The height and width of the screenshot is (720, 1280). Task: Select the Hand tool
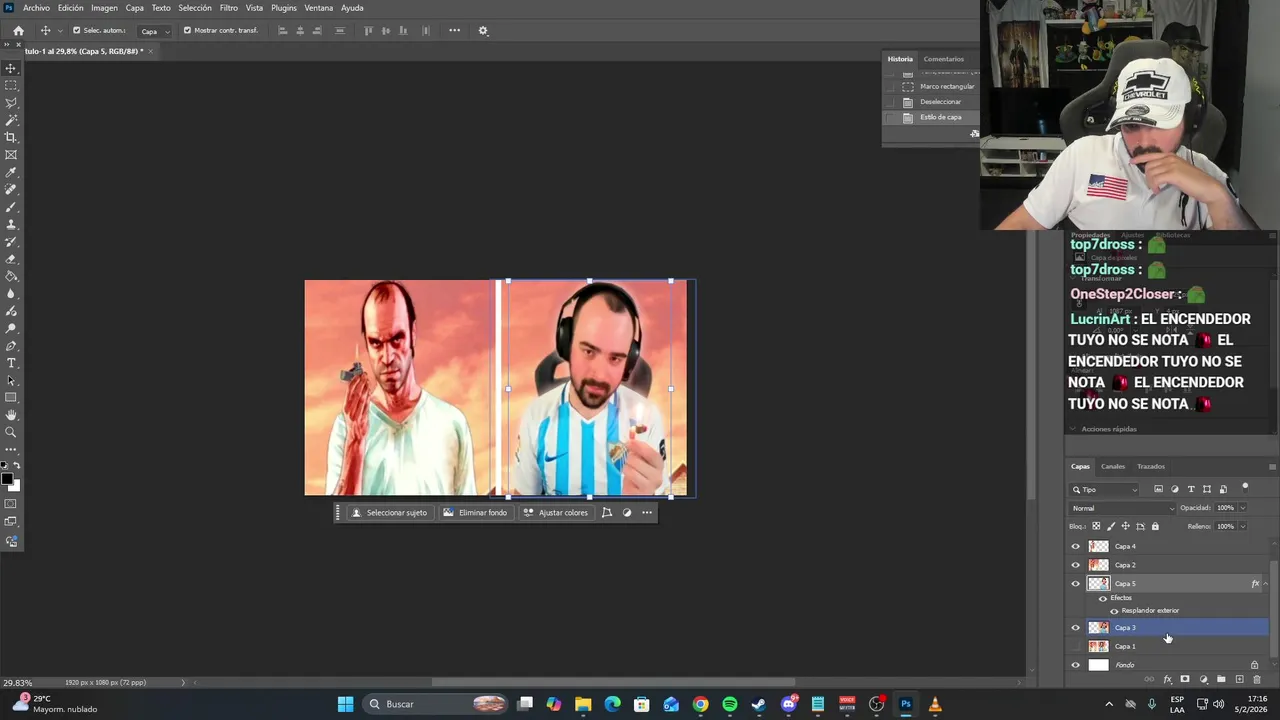(x=11, y=415)
